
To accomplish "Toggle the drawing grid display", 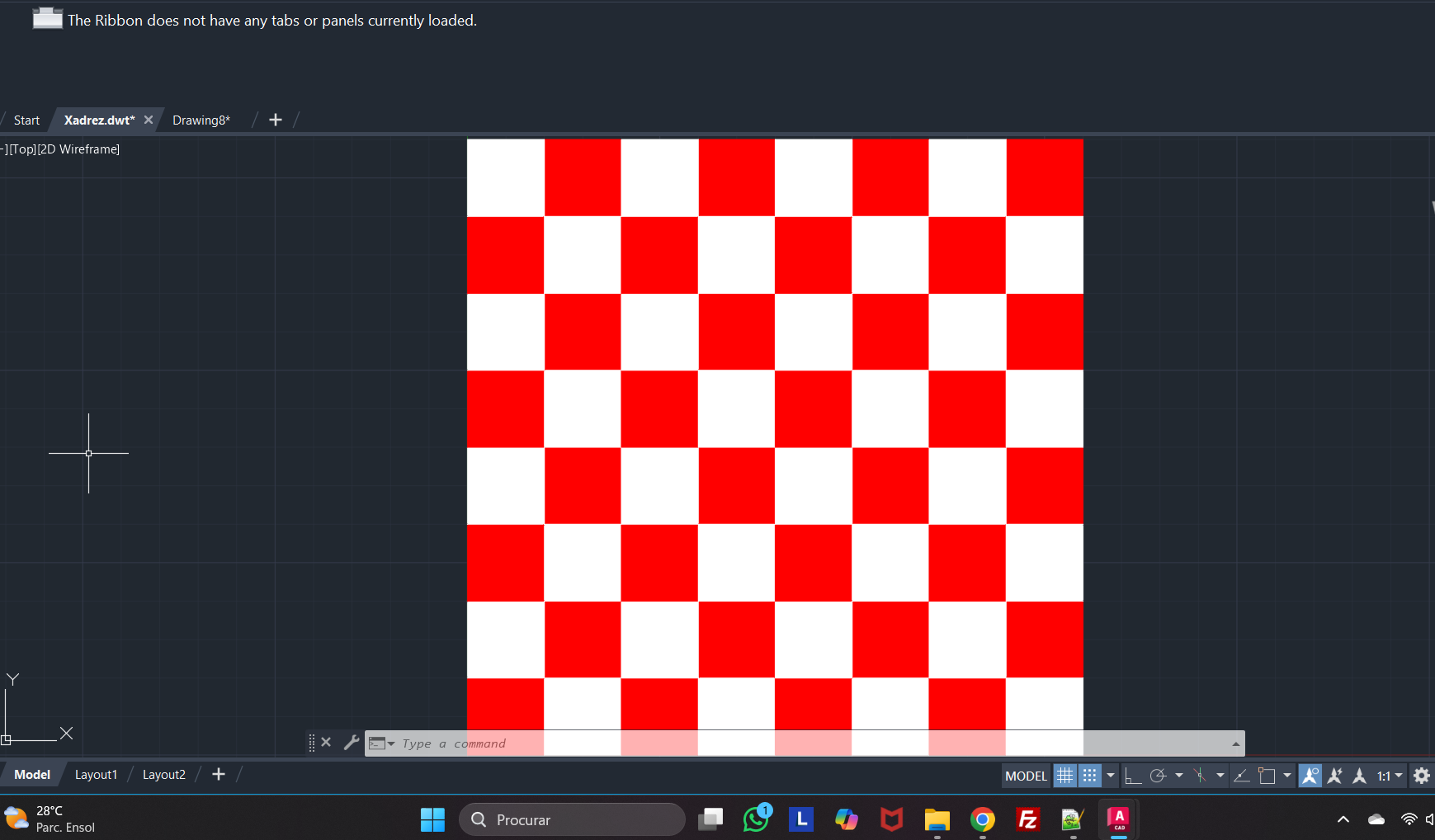I will [x=1064, y=776].
